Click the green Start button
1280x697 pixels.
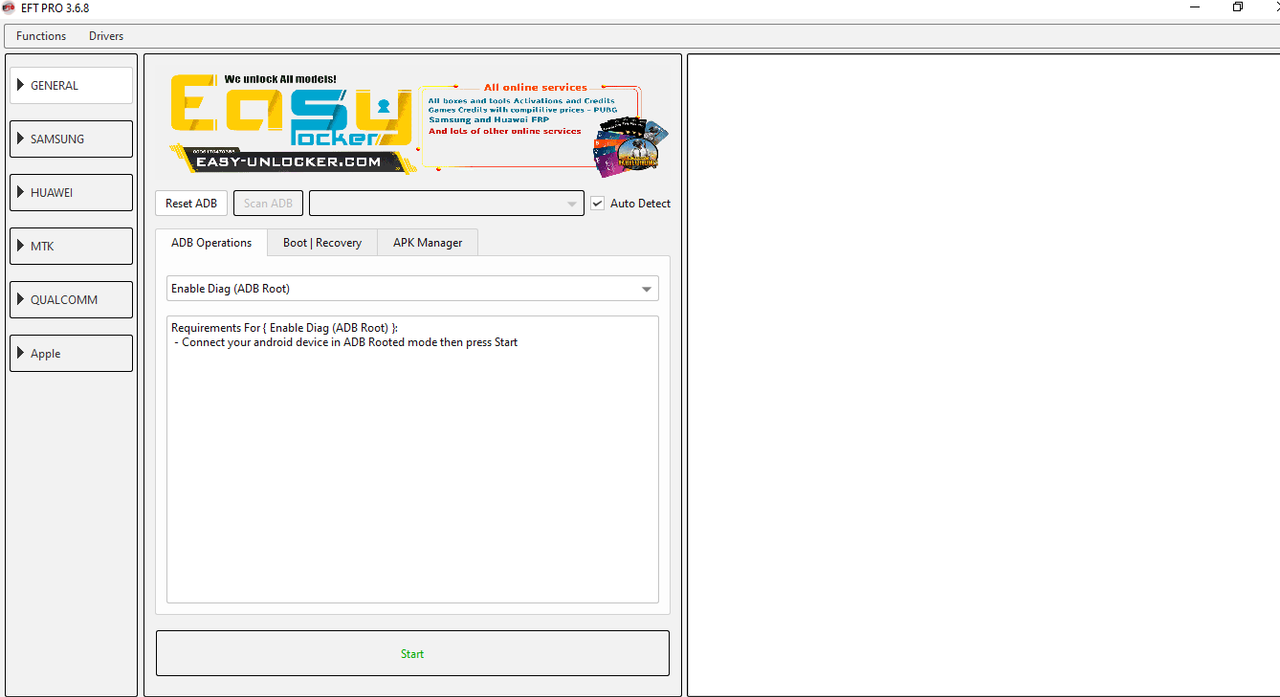(x=412, y=653)
